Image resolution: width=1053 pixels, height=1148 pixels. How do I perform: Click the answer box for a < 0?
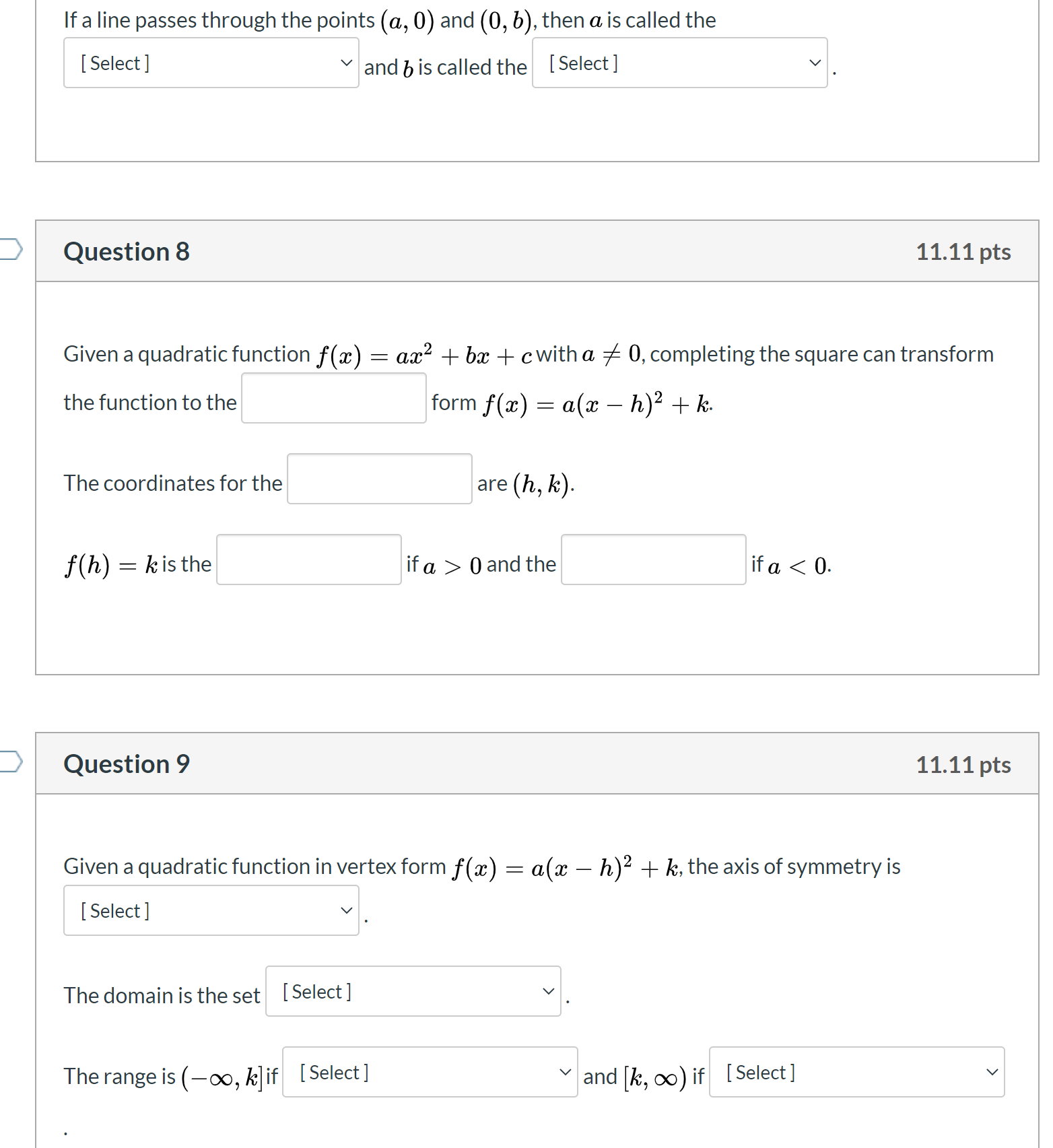coord(652,560)
